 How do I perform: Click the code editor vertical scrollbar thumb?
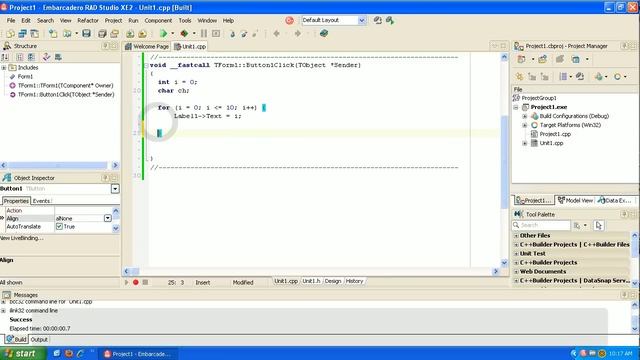(x=504, y=162)
